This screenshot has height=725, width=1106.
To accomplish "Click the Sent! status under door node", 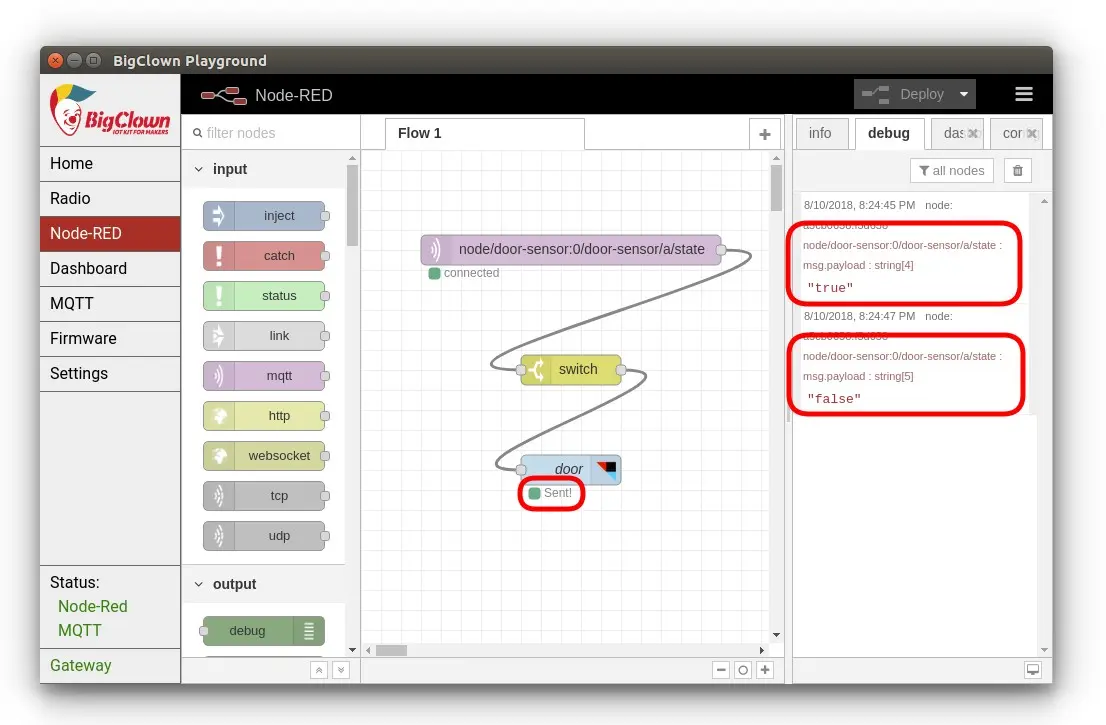I will [551, 493].
